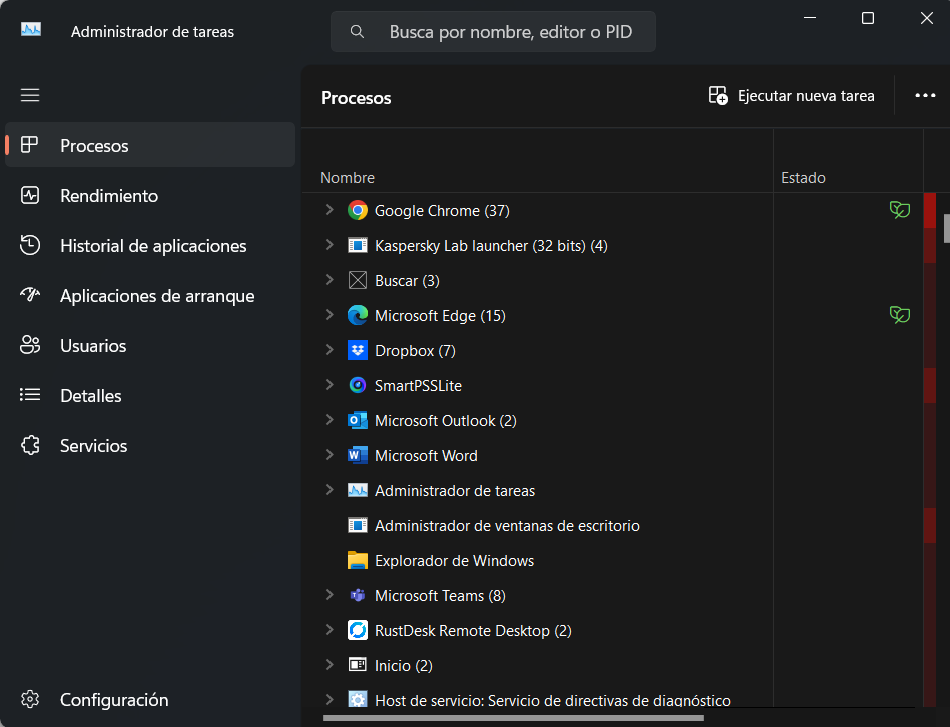The image size is (950, 727).
Task: Open the three-dots more options menu
Action: pos(925,96)
